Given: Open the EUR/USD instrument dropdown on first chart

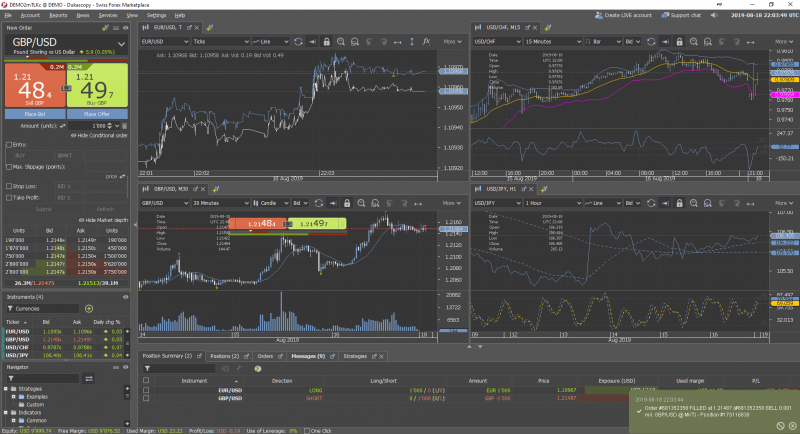Looking at the screenshot, I should click(165, 42).
